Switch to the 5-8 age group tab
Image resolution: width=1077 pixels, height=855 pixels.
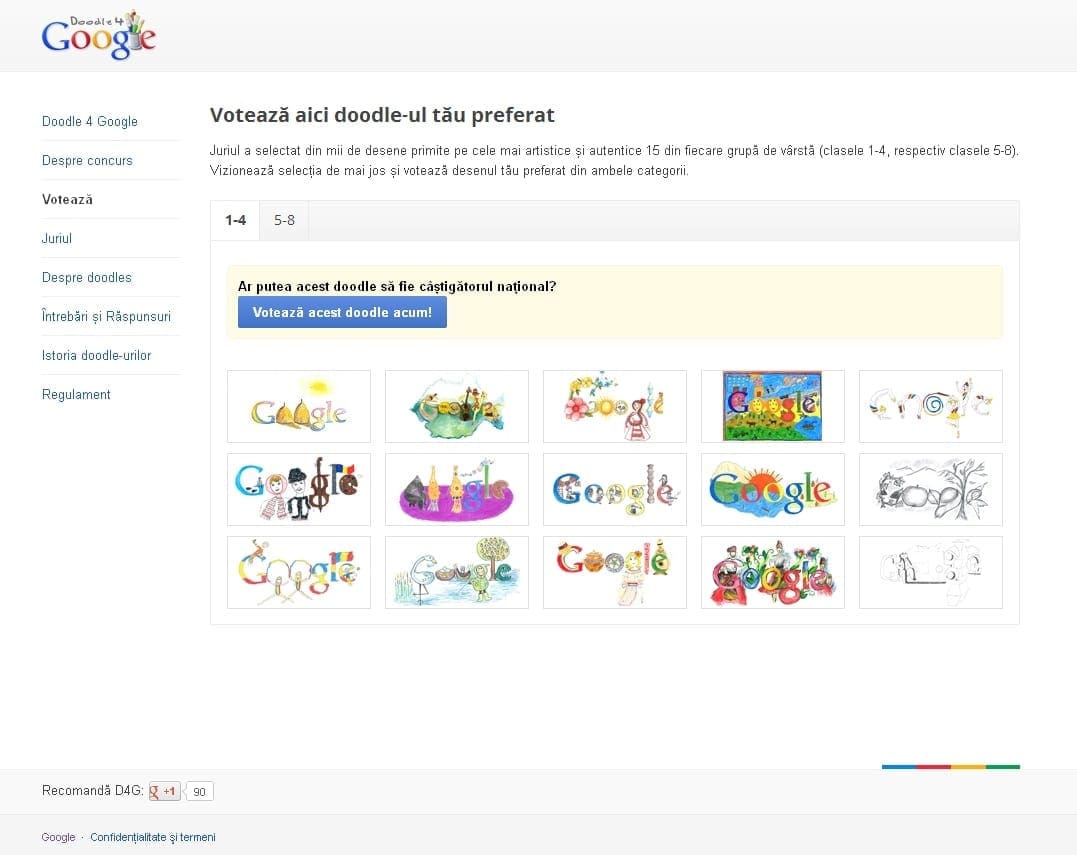[x=284, y=220]
